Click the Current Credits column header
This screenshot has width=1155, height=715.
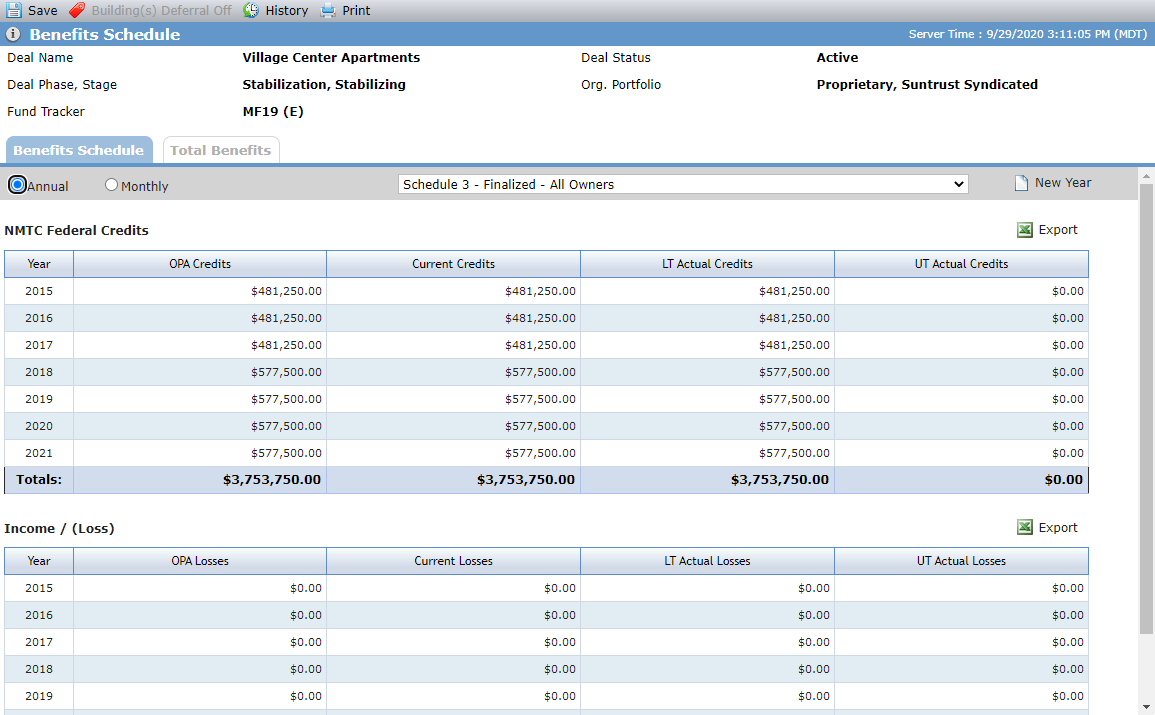453,264
